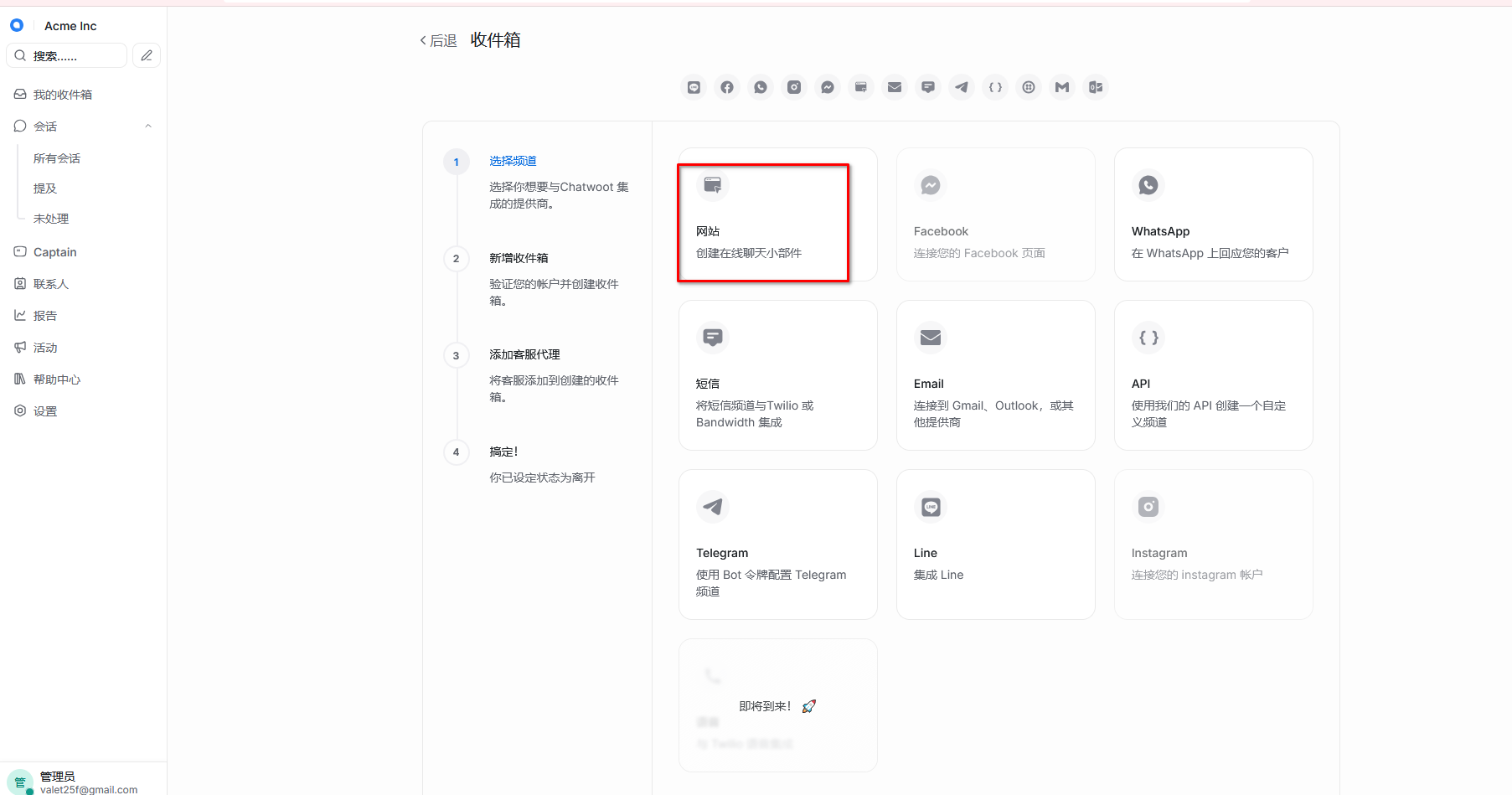1512x795 pixels.
Task: Click the Facebook icon in top row
Action: click(727, 87)
